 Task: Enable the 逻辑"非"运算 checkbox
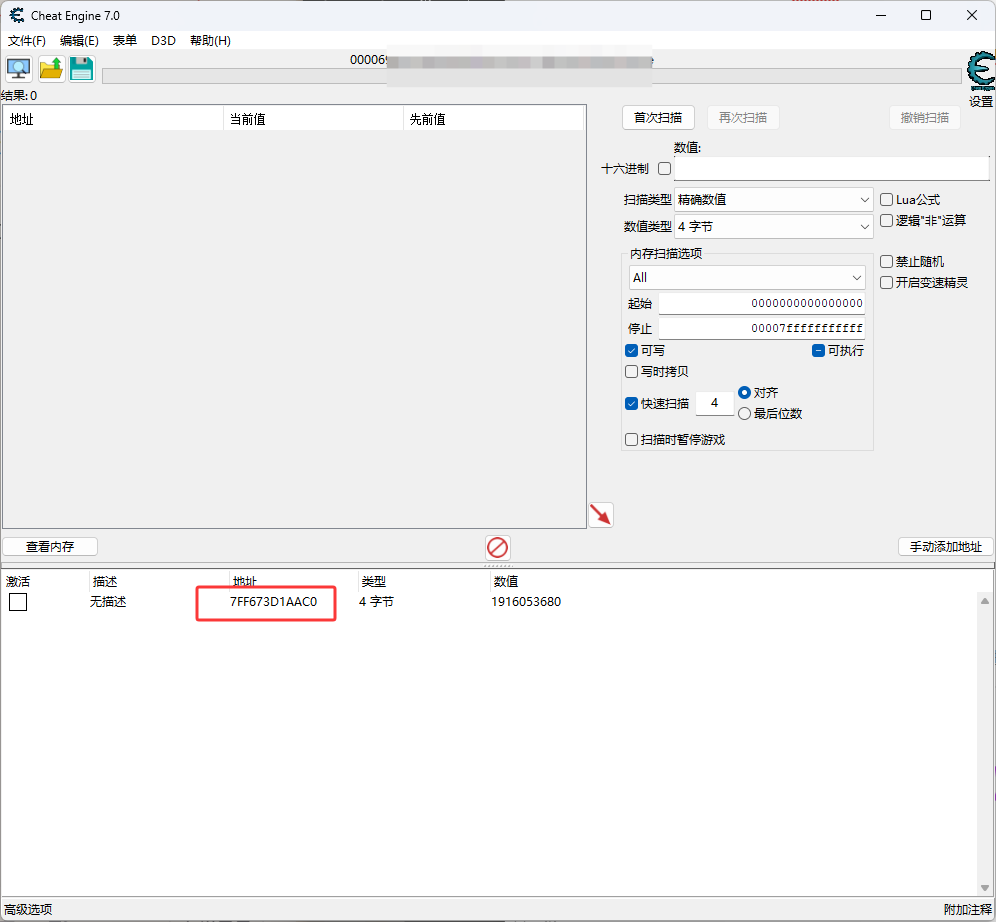886,220
